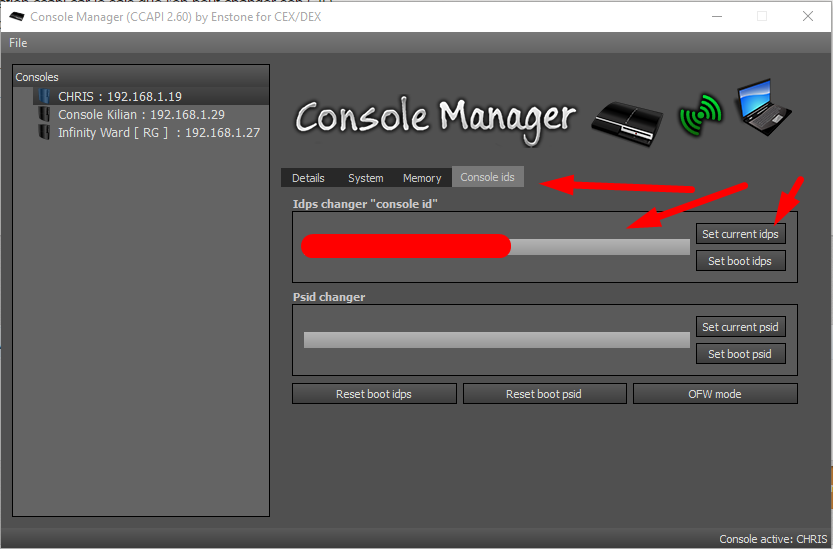Click the Set current idps button
Viewport: 833px width, 549px height.
(x=741, y=234)
